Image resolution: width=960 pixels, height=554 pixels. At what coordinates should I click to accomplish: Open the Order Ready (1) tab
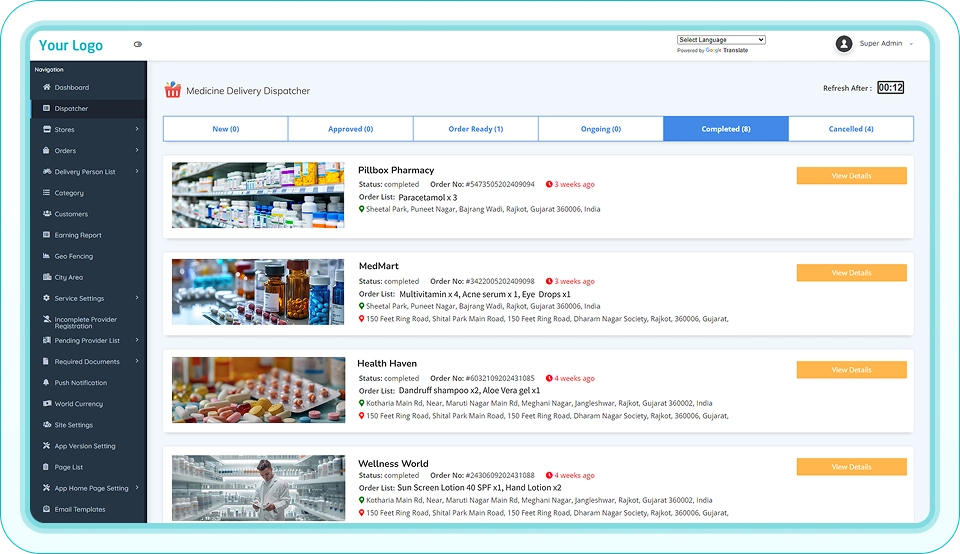(476, 129)
